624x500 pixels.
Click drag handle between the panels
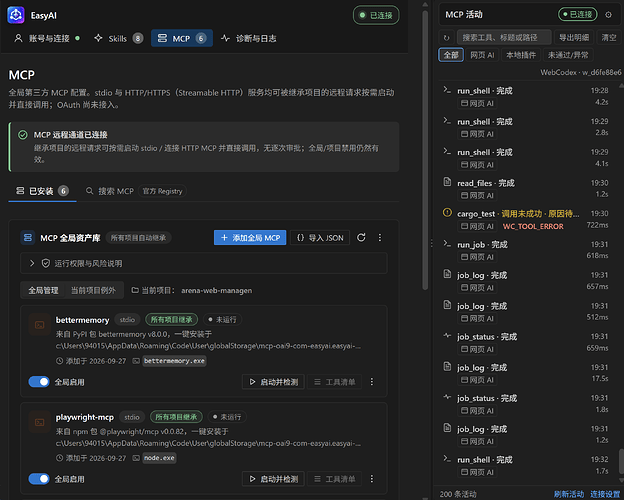pyautogui.click(x=432, y=243)
